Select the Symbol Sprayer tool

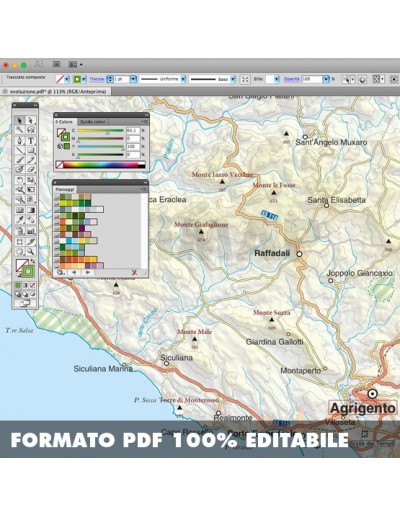click(x=20, y=231)
